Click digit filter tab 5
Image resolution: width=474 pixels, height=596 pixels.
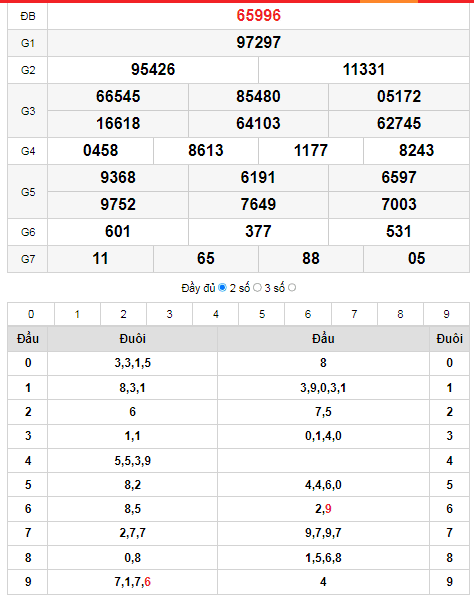(x=262, y=314)
